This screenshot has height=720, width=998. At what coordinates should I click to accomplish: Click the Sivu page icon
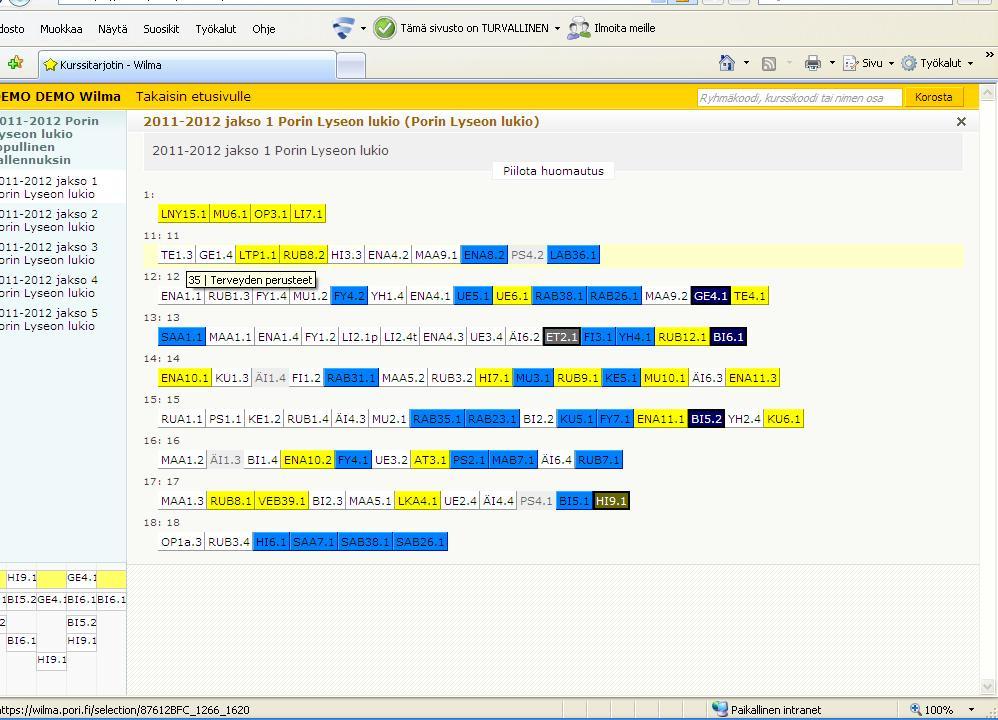click(851, 63)
